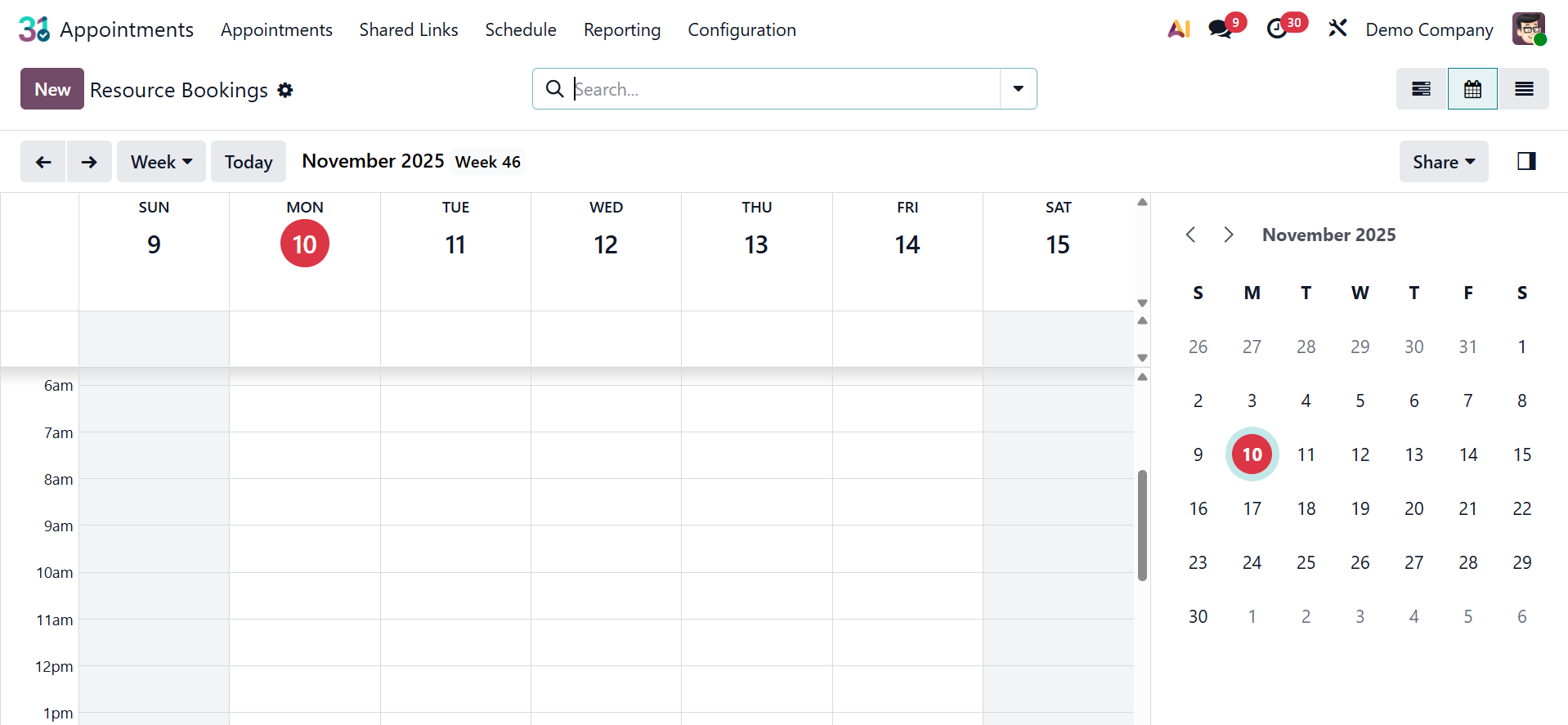The height and width of the screenshot is (725, 1568).
Task: Click the search magnifier icon
Action: (x=554, y=89)
